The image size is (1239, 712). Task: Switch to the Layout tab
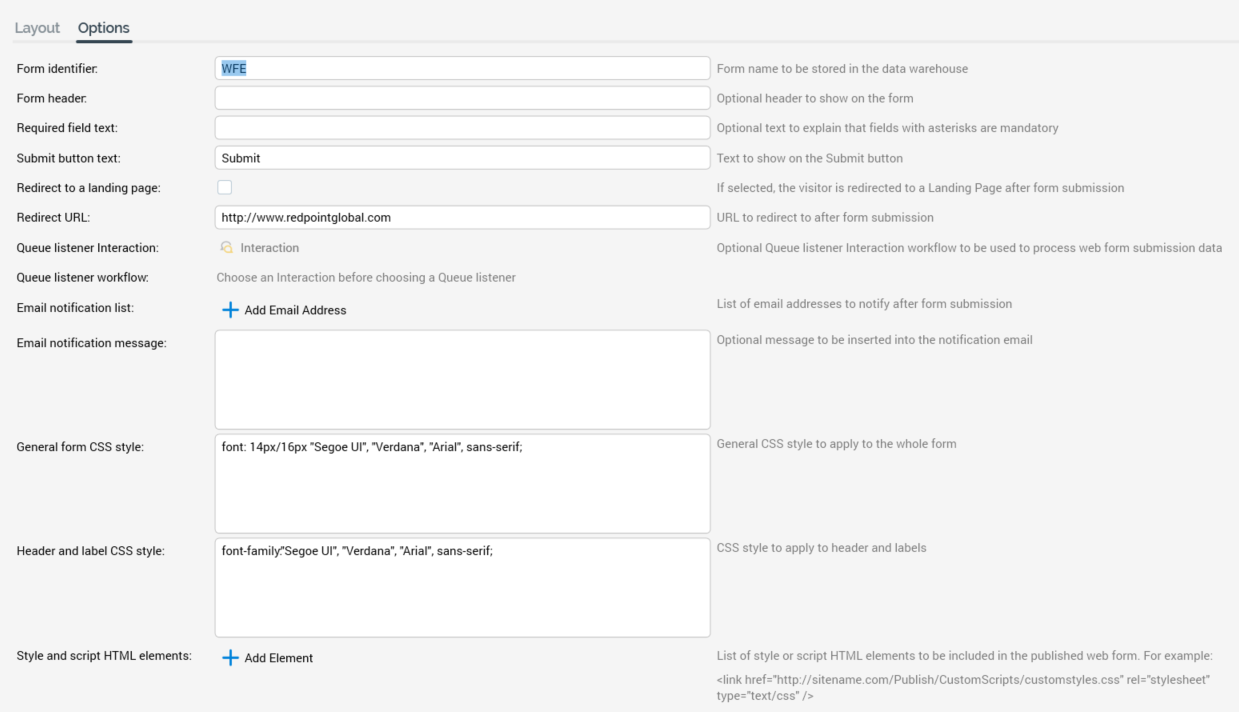coord(37,28)
